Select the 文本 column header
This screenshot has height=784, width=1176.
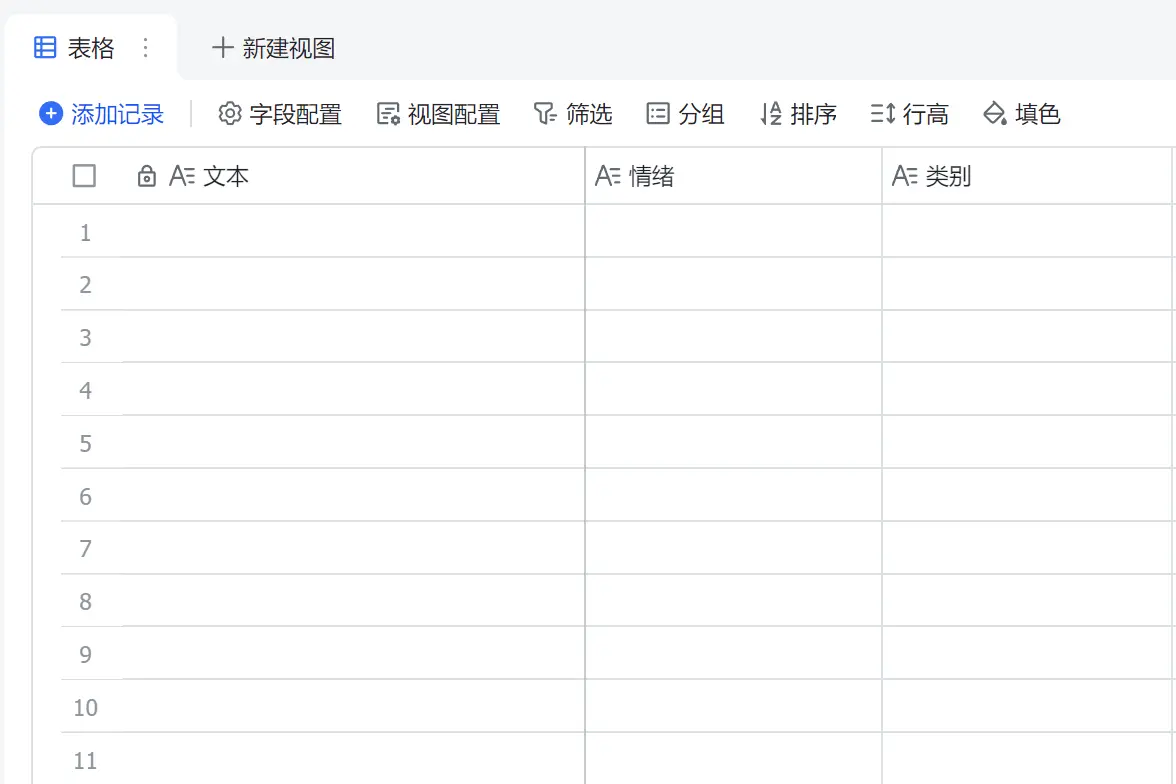pyautogui.click(x=226, y=177)
